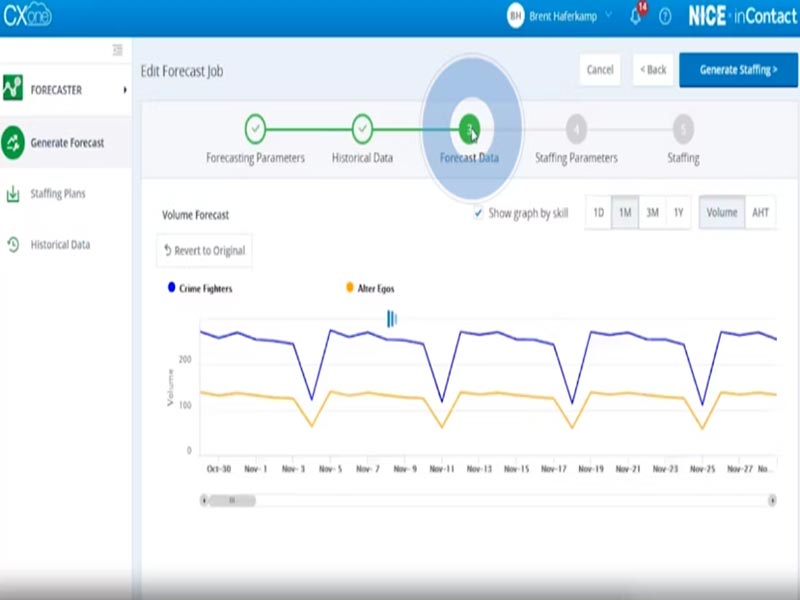This screenshot has height=600, width=800.
Task: Expand the Brent Haferkamp user dropdown
Action: (x=608, y=17)
